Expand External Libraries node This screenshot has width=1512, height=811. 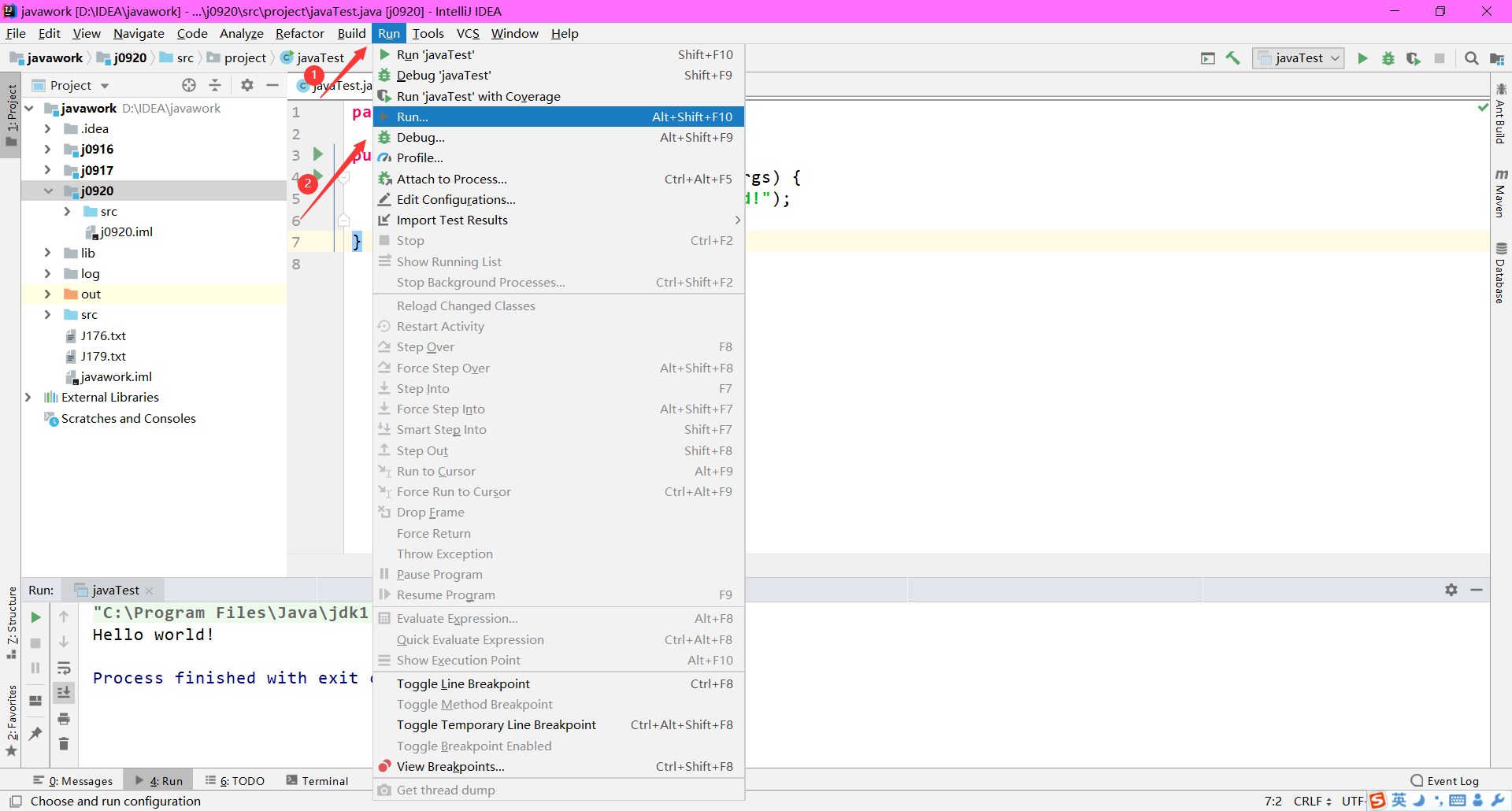28,398
